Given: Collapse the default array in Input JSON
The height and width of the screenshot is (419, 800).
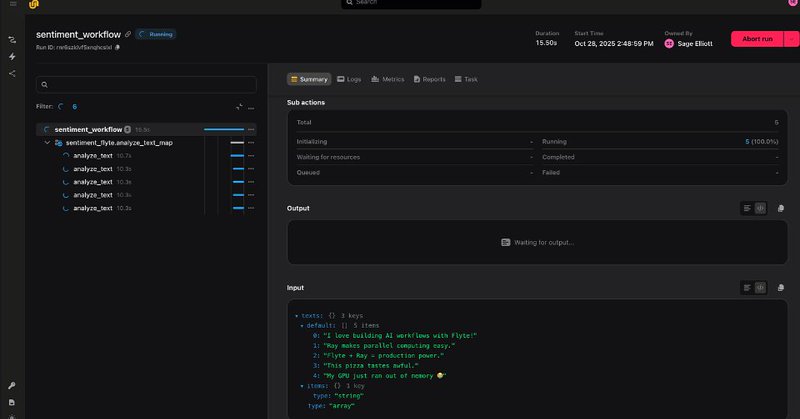Looking at the screenshot, I should tap(302, 326).
